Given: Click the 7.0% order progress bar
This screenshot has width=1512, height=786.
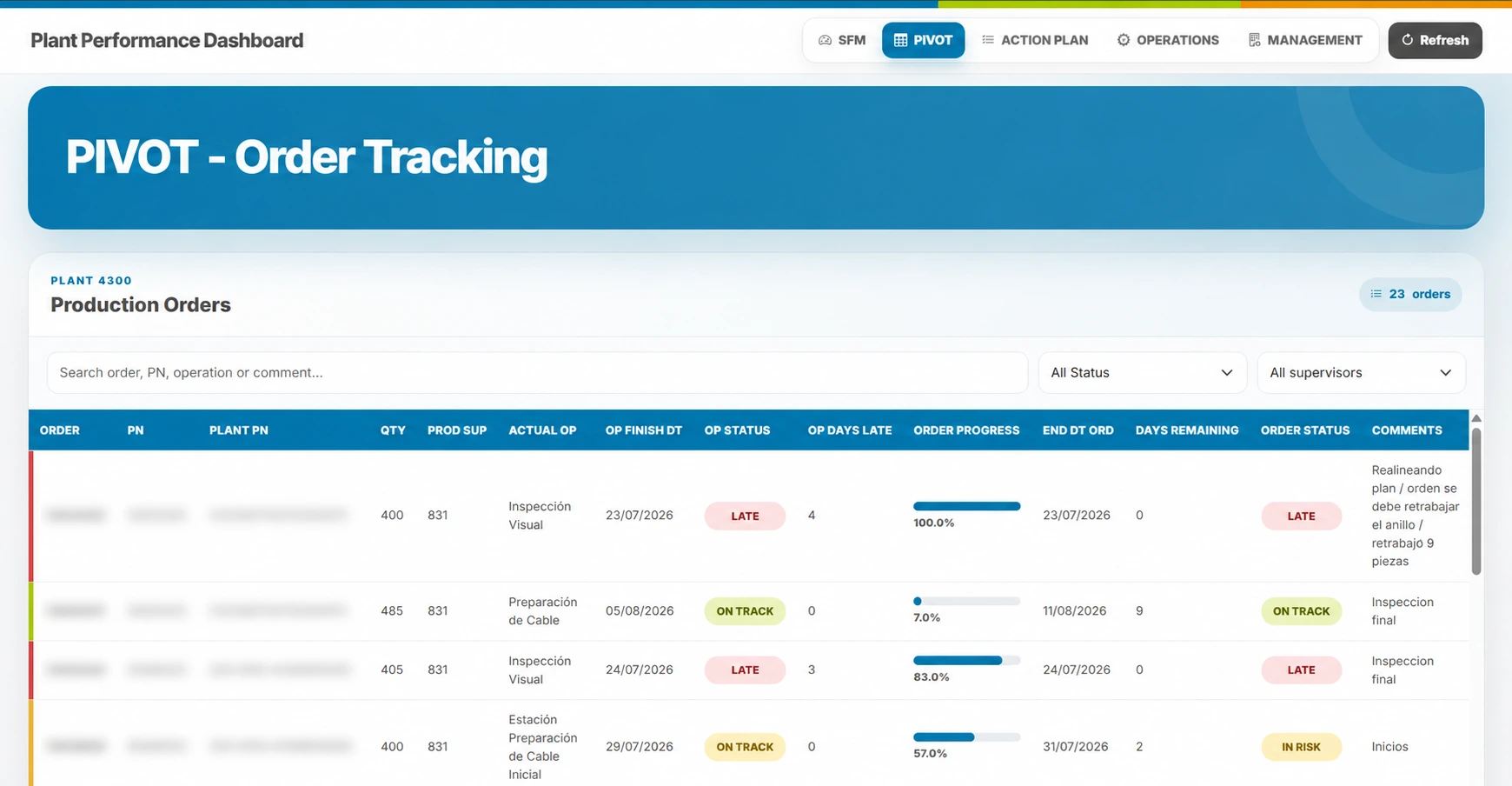Looking at the screenshot, I should click(966, 601).
